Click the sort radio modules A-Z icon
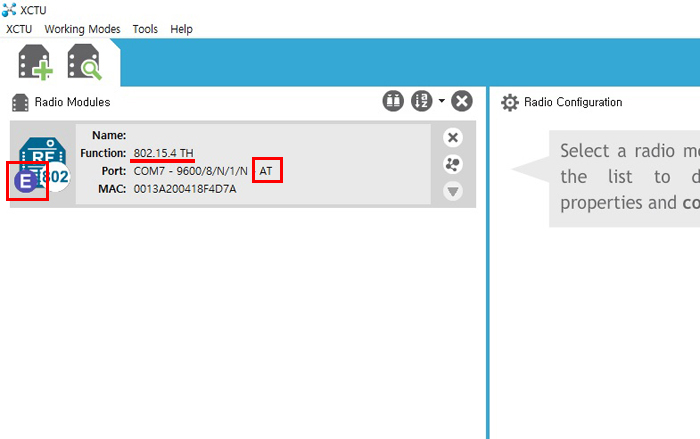 pyautogui.click(x=421, y=101)
